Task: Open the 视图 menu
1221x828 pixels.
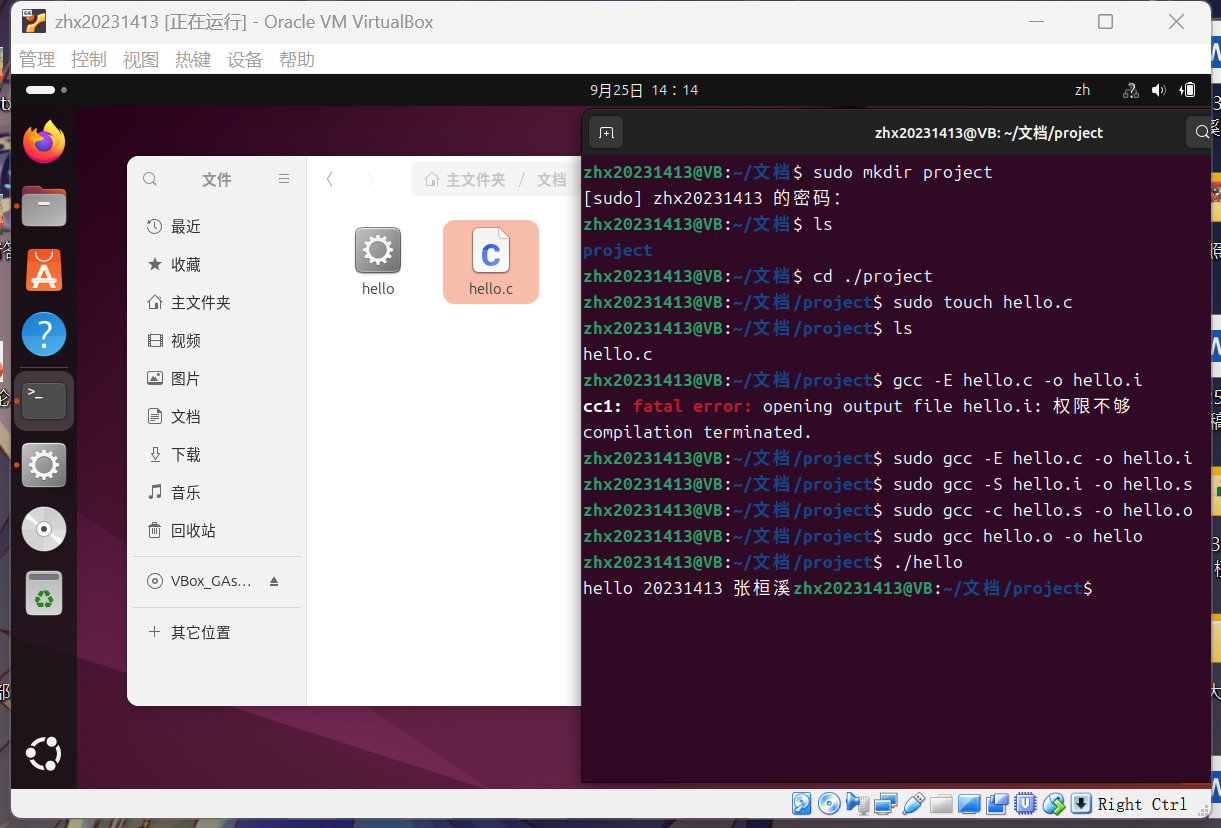Action: 141,60
